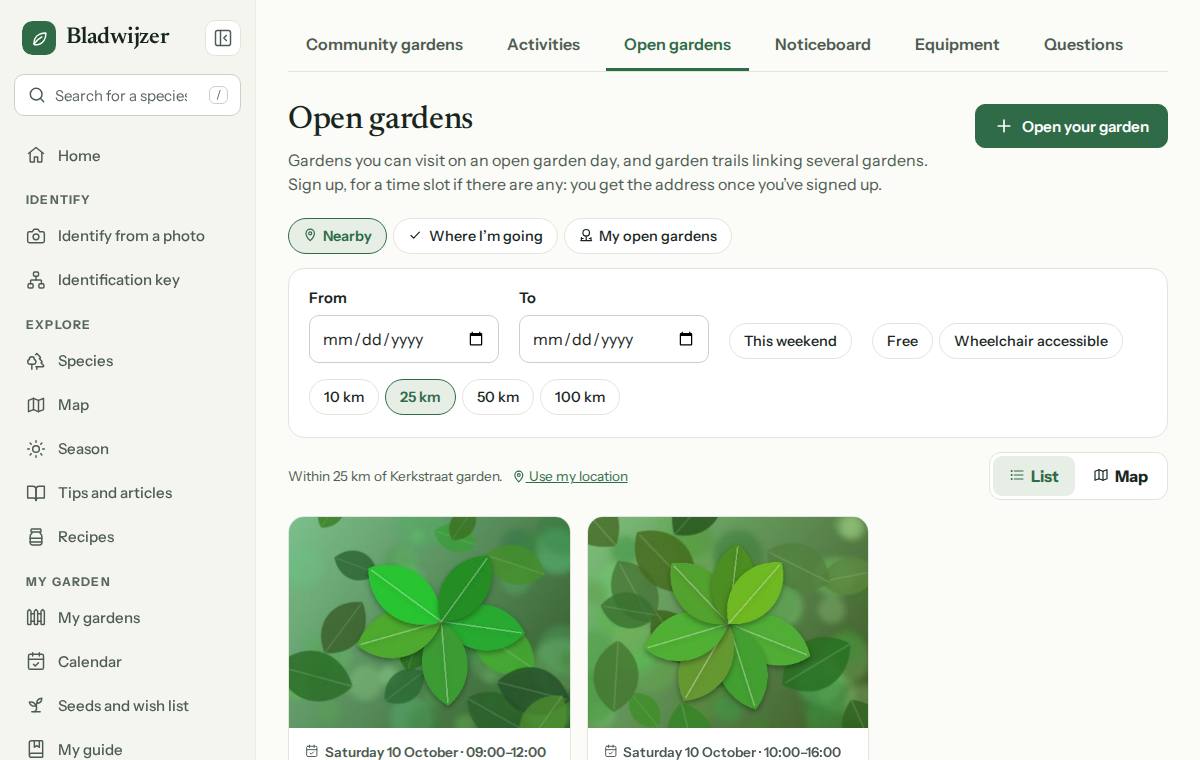This screenshot has width=1200, height=760.
Task: Open Seeds and wish list page
Action: [128, 706]
